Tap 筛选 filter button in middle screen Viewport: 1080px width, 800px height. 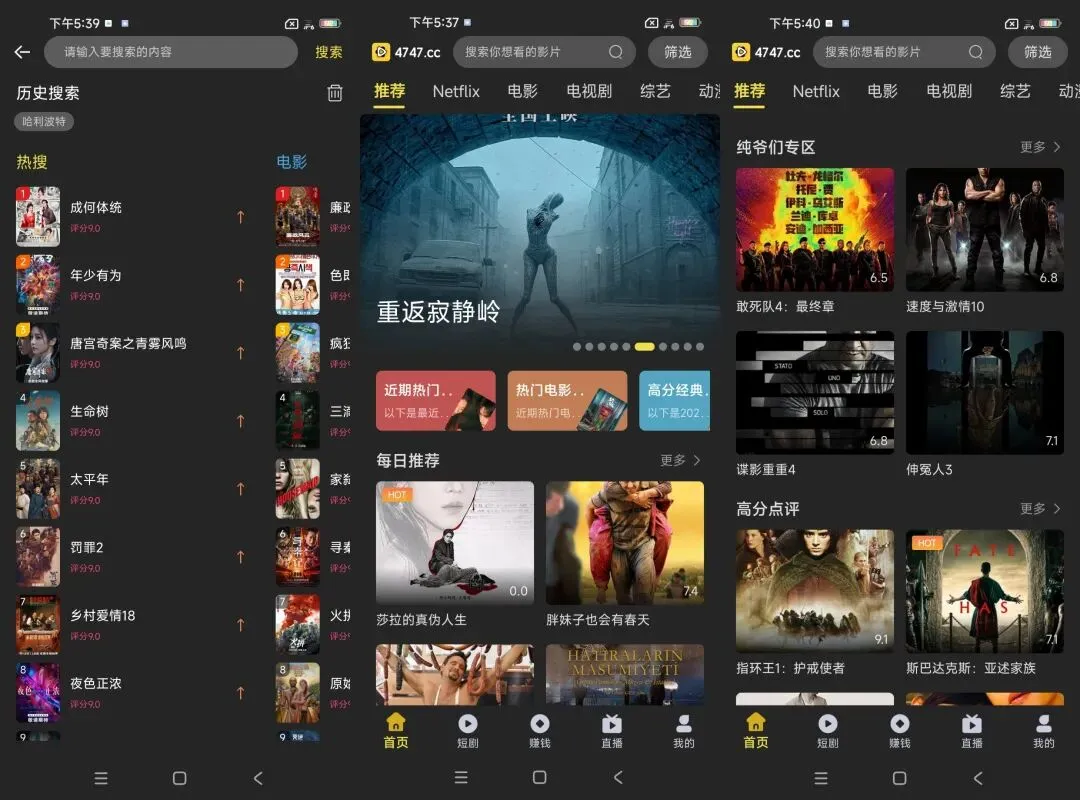tap(678, 52)
